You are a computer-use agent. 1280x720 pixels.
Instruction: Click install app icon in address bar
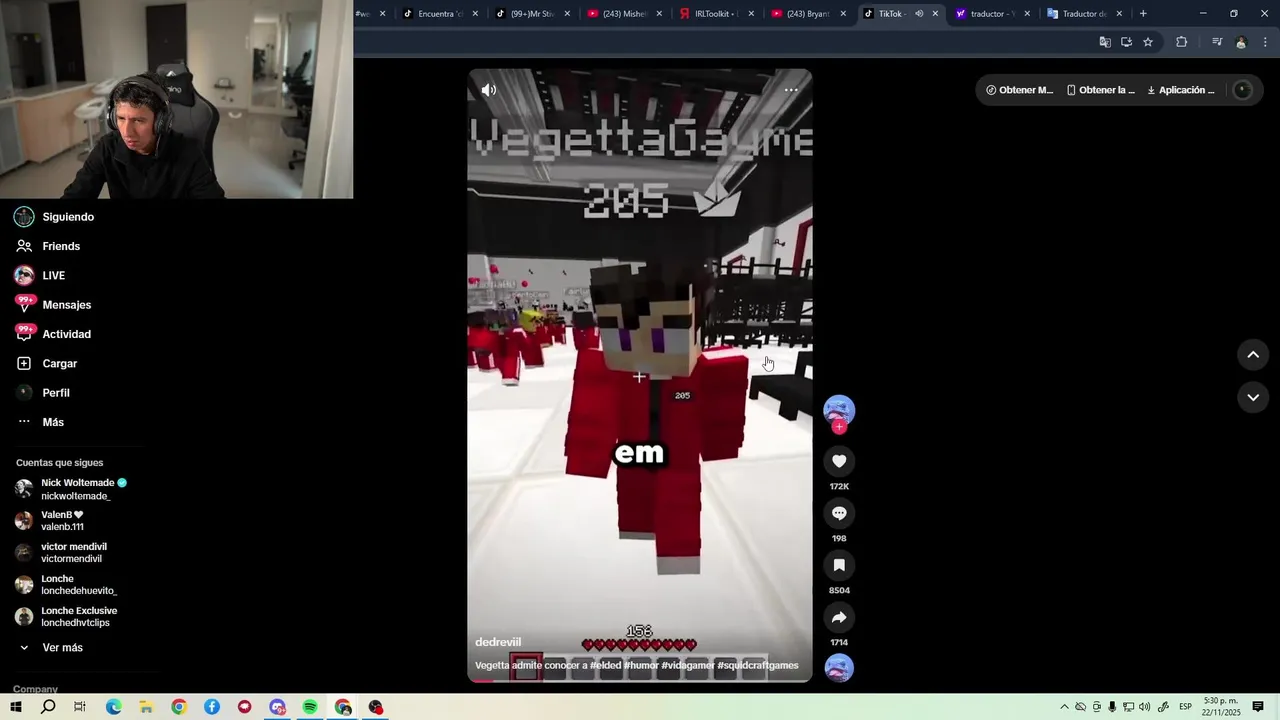pyautogui.click(x=1126, y=42)
